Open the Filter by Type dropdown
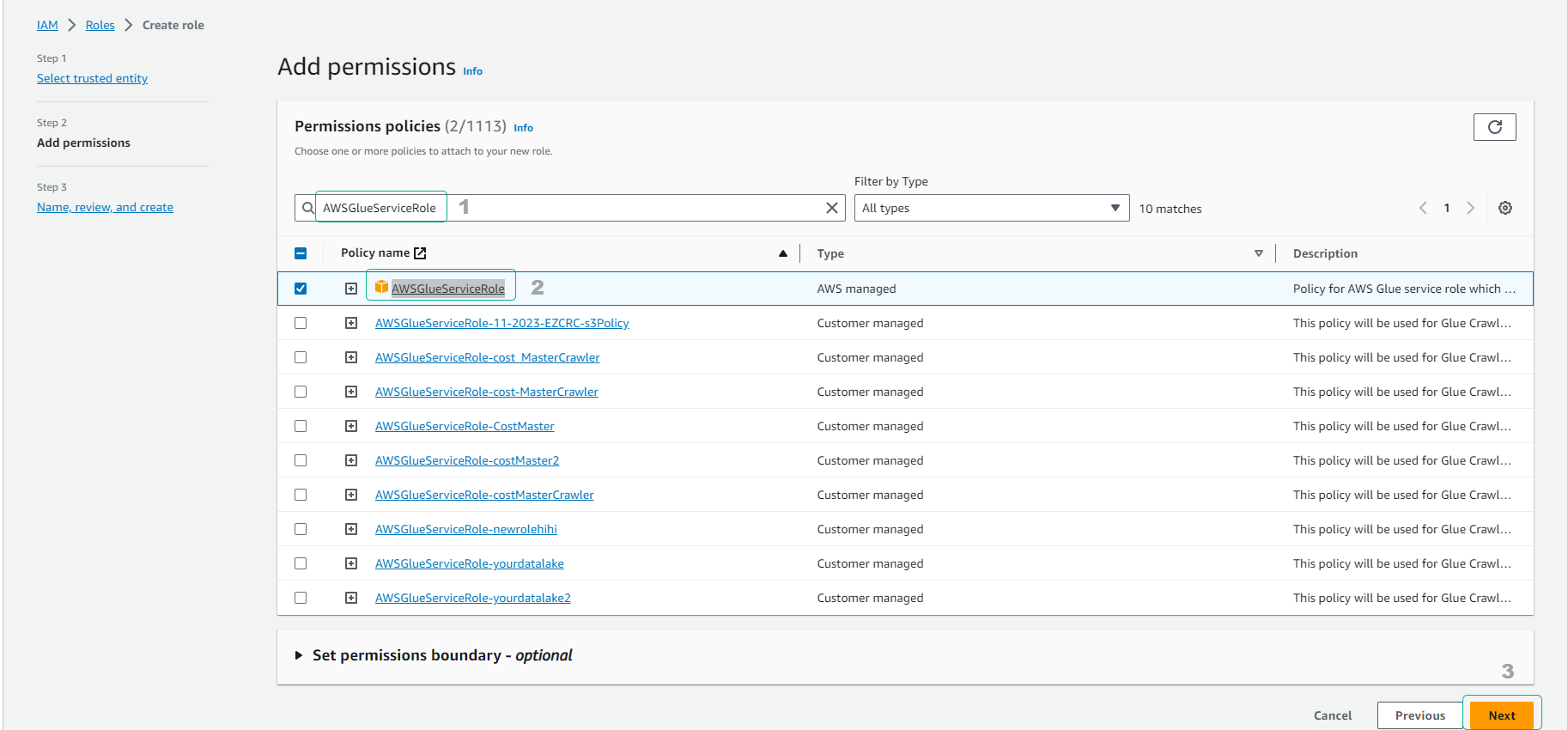 [991, 208]
